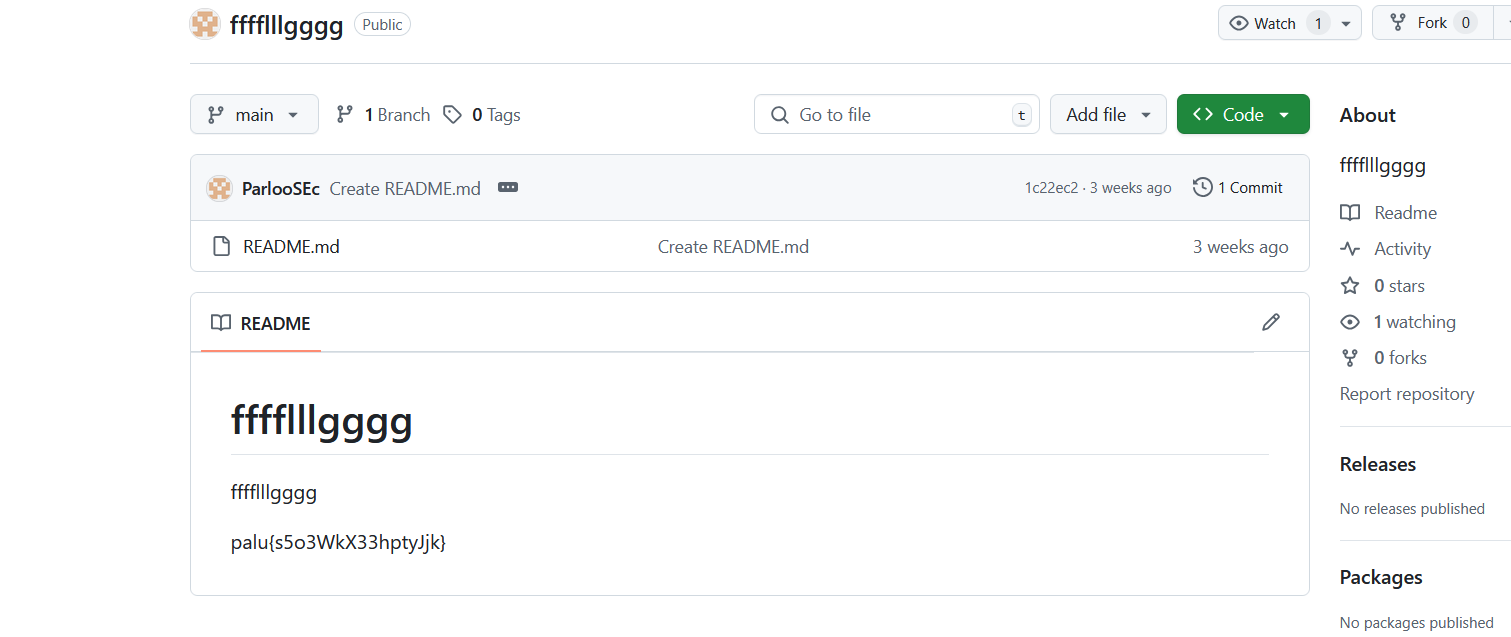Click the fork icon beside 0 forks
The image size is (1511, 637).
(1350, 358)
